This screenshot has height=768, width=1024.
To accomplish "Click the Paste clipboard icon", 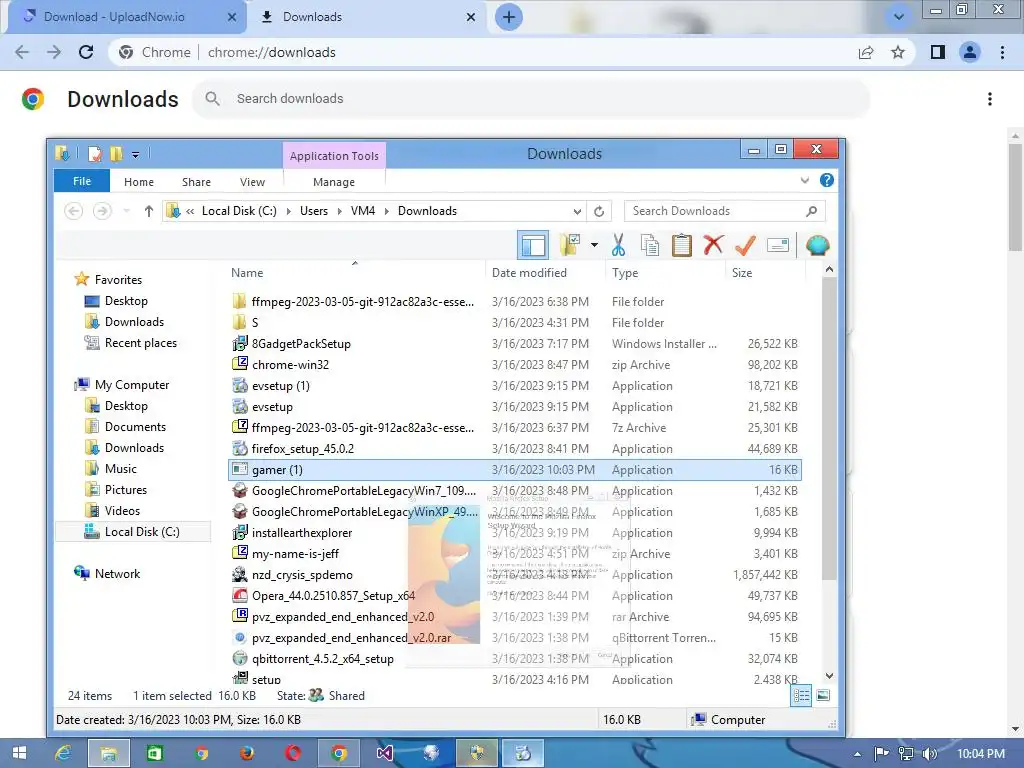I will pyautogui.click(x=681, y=245).
